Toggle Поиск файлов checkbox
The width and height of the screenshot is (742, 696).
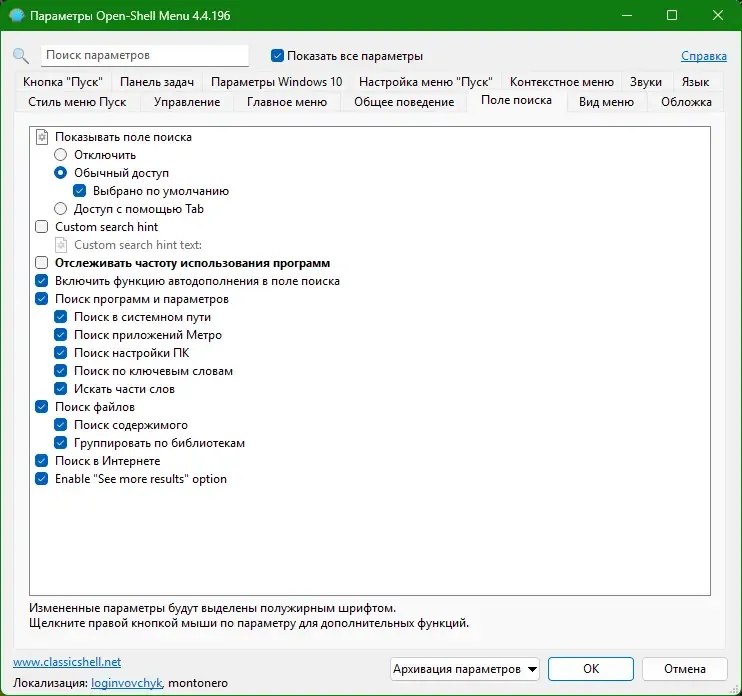(x=42, y=406)
